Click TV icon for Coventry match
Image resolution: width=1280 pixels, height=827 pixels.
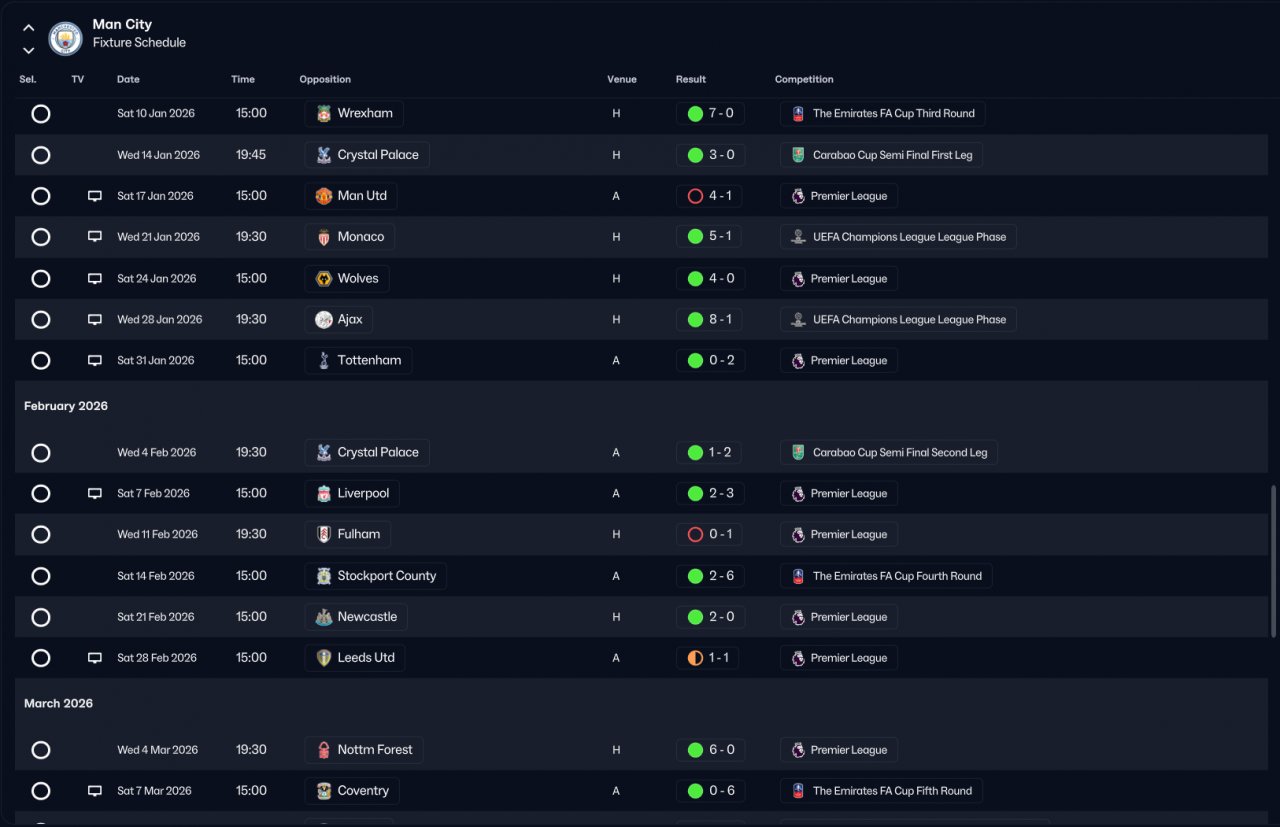click(95, 791)
